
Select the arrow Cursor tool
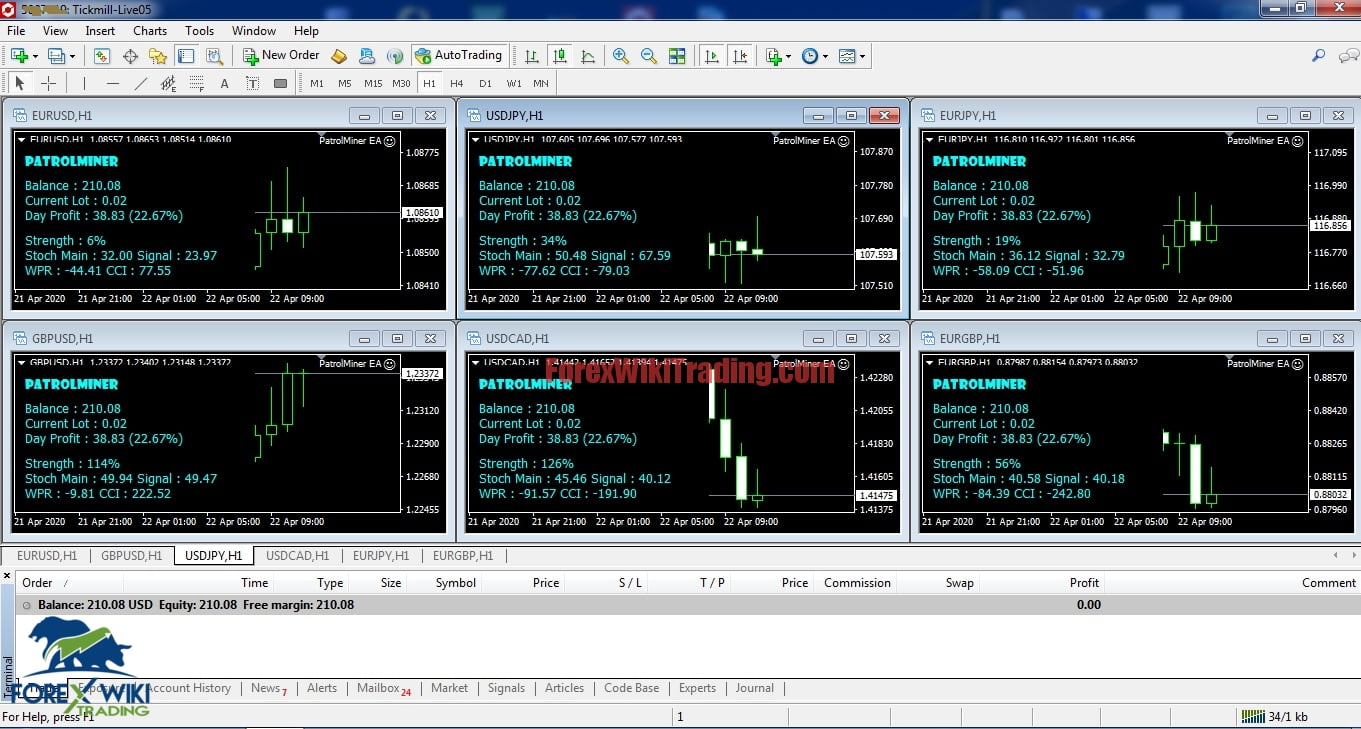tap(19, 83)
